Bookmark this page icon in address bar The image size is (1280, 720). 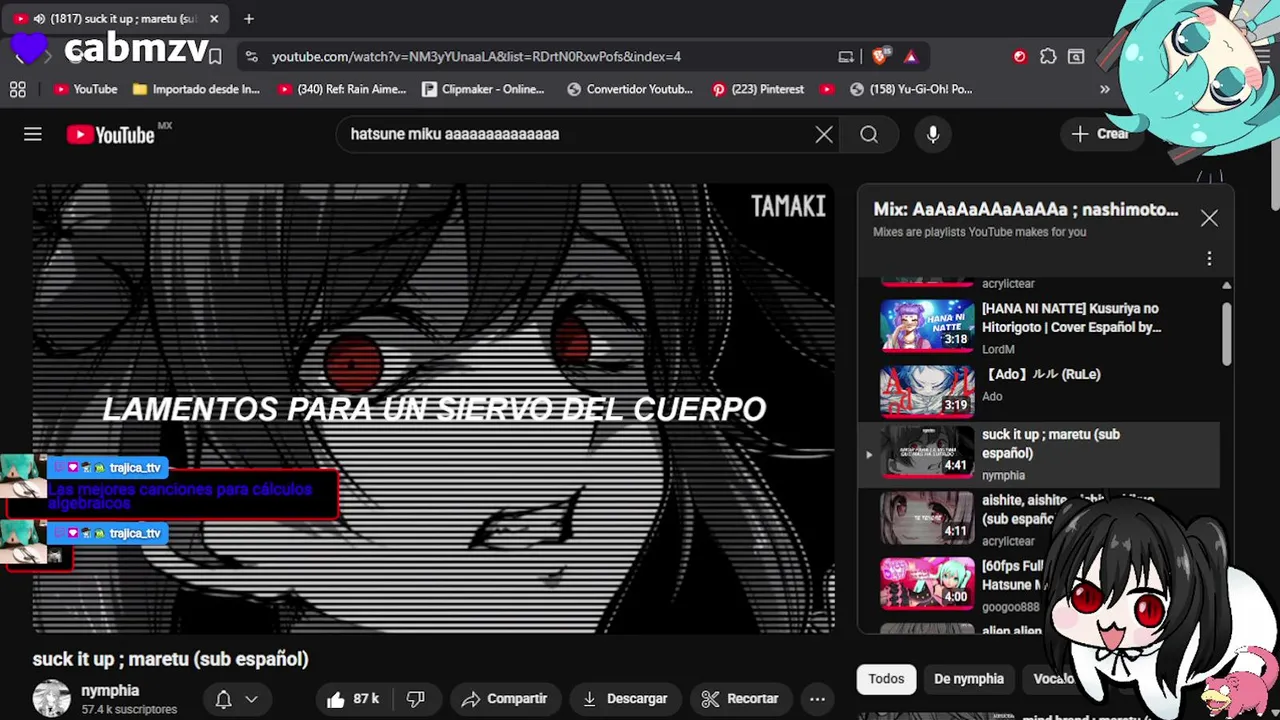215,57
